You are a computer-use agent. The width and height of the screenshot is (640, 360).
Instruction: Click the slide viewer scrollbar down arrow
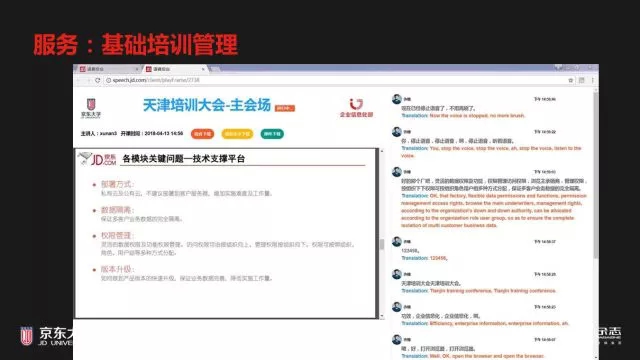click(382, 316)
